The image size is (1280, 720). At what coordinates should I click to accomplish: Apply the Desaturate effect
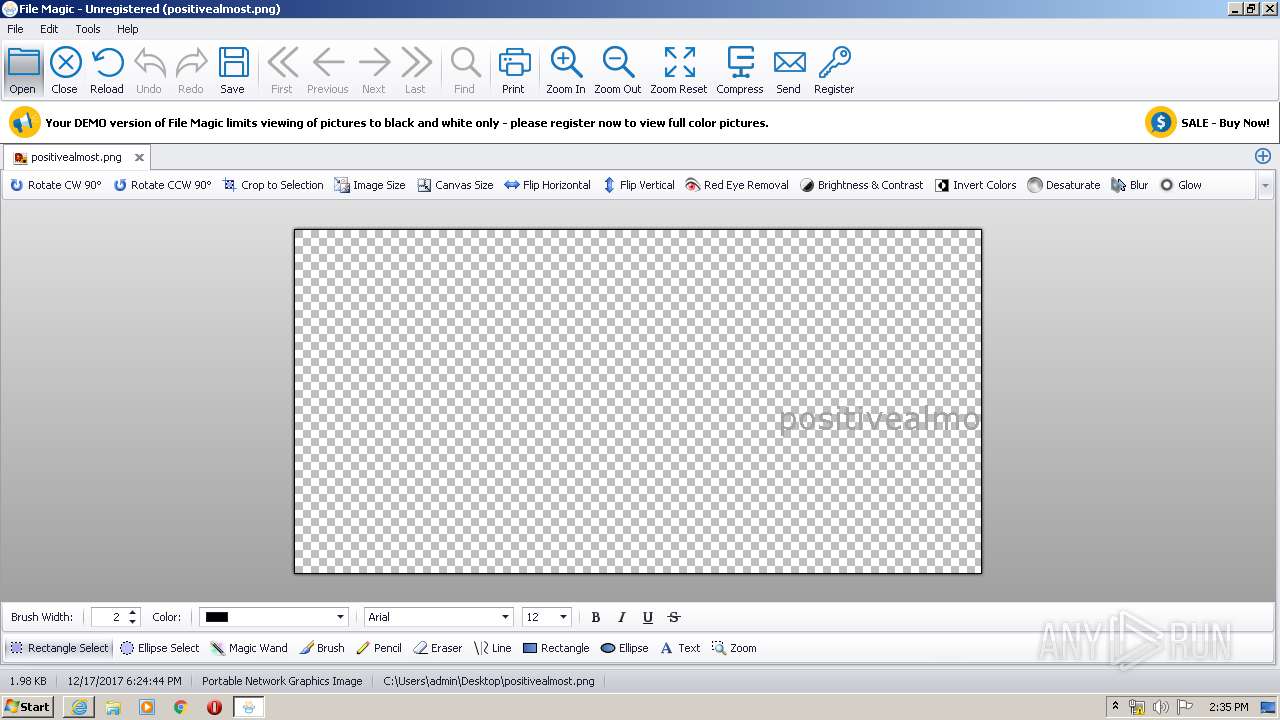click(1064, 185)
